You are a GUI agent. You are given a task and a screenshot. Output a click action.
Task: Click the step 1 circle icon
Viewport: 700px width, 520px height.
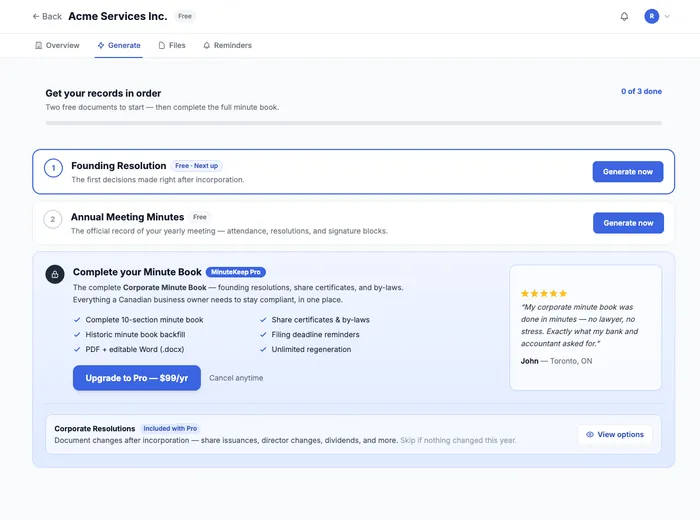coord(54,168)
